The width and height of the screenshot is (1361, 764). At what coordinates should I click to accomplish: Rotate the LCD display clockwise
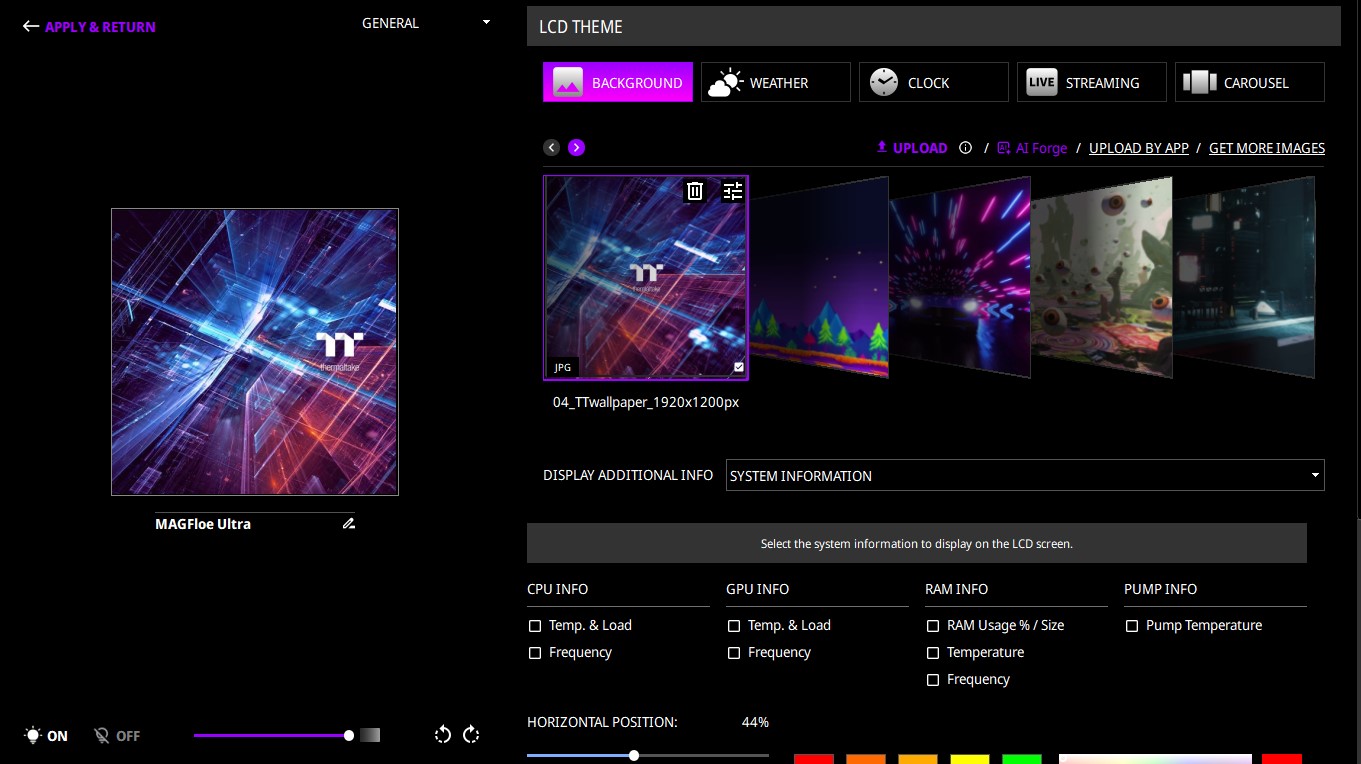[472, 735]
